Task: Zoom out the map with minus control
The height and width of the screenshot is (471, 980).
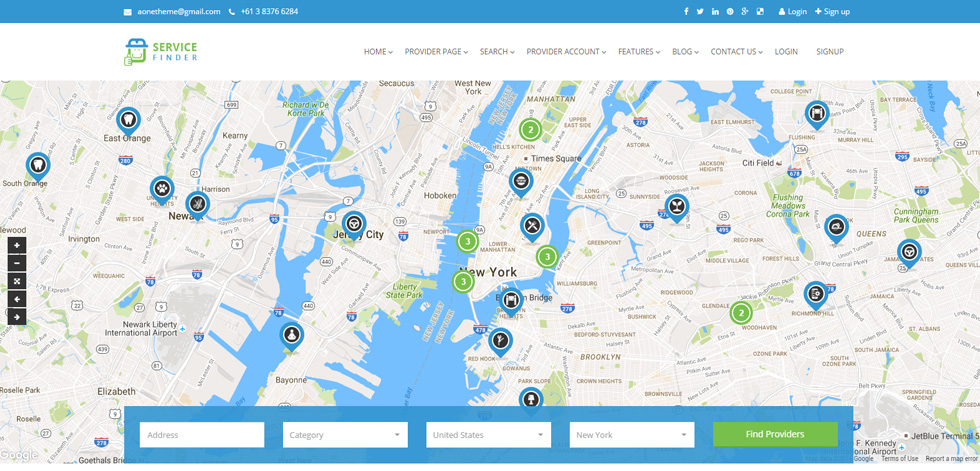Action: [17, 263]
